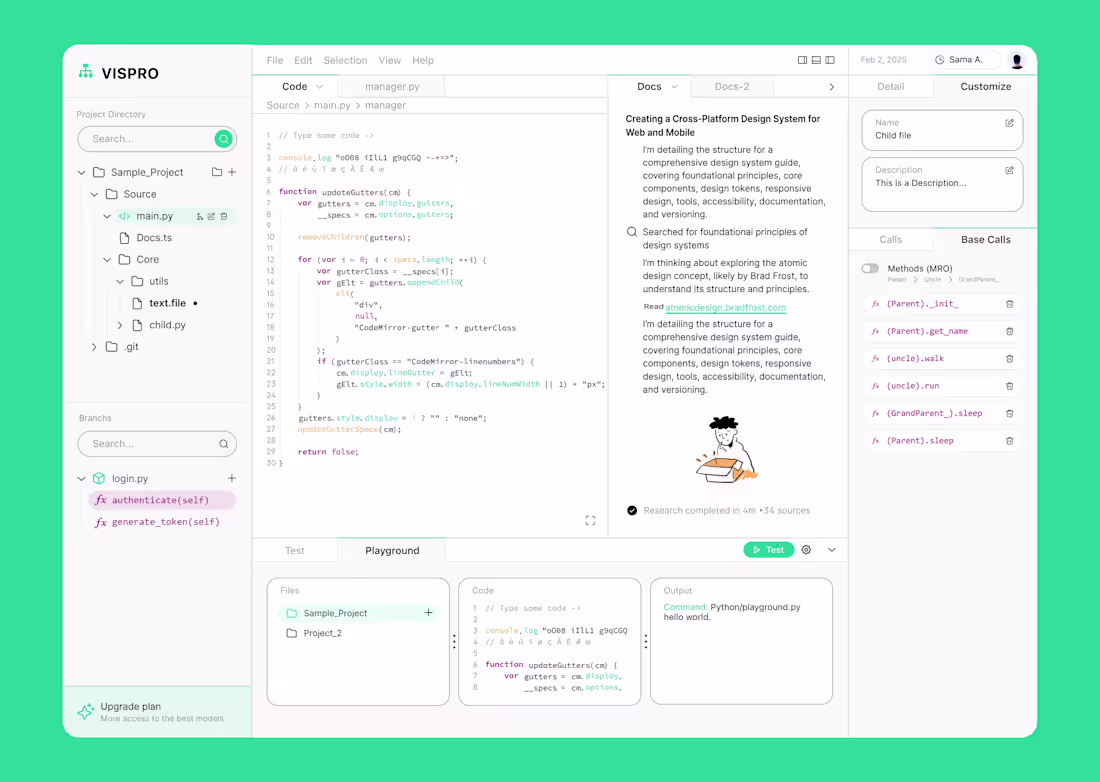Screen dimensions: 1100x782
Task: Open the atomicdesign.bradfrost.com link
Action: 725,307
